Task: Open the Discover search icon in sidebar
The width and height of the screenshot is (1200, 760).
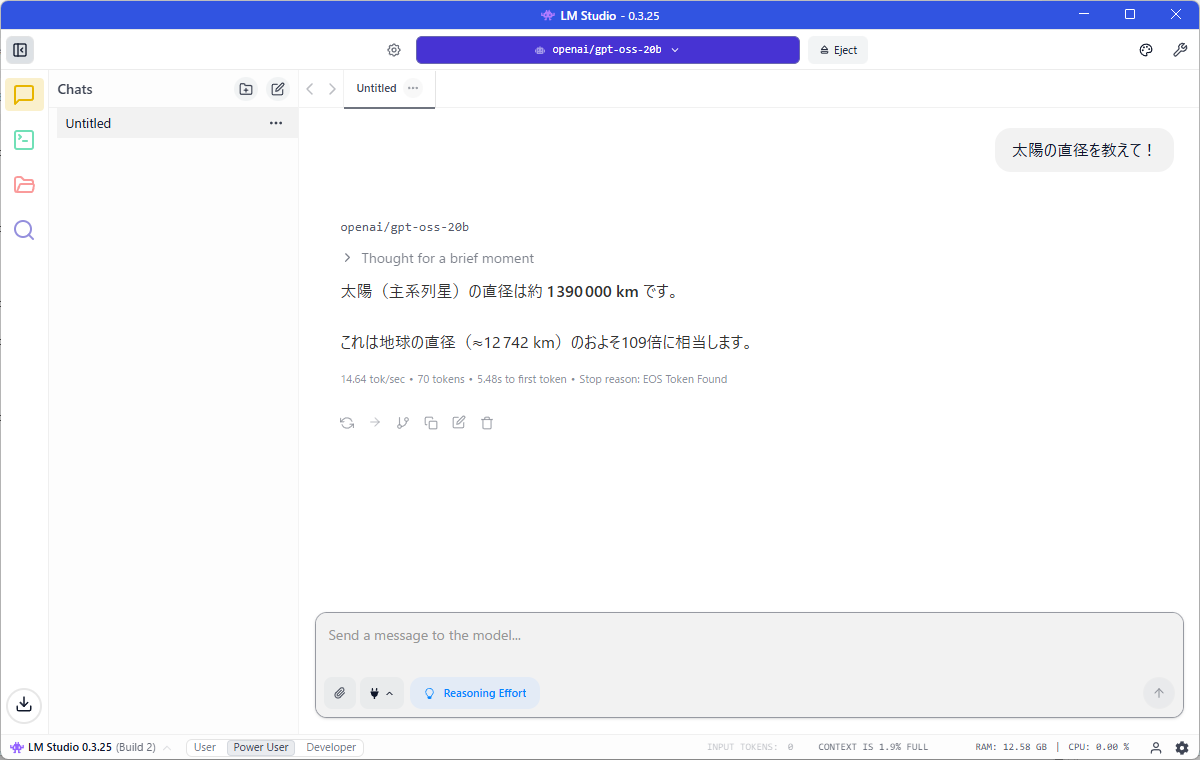Action: coord(24,230)
